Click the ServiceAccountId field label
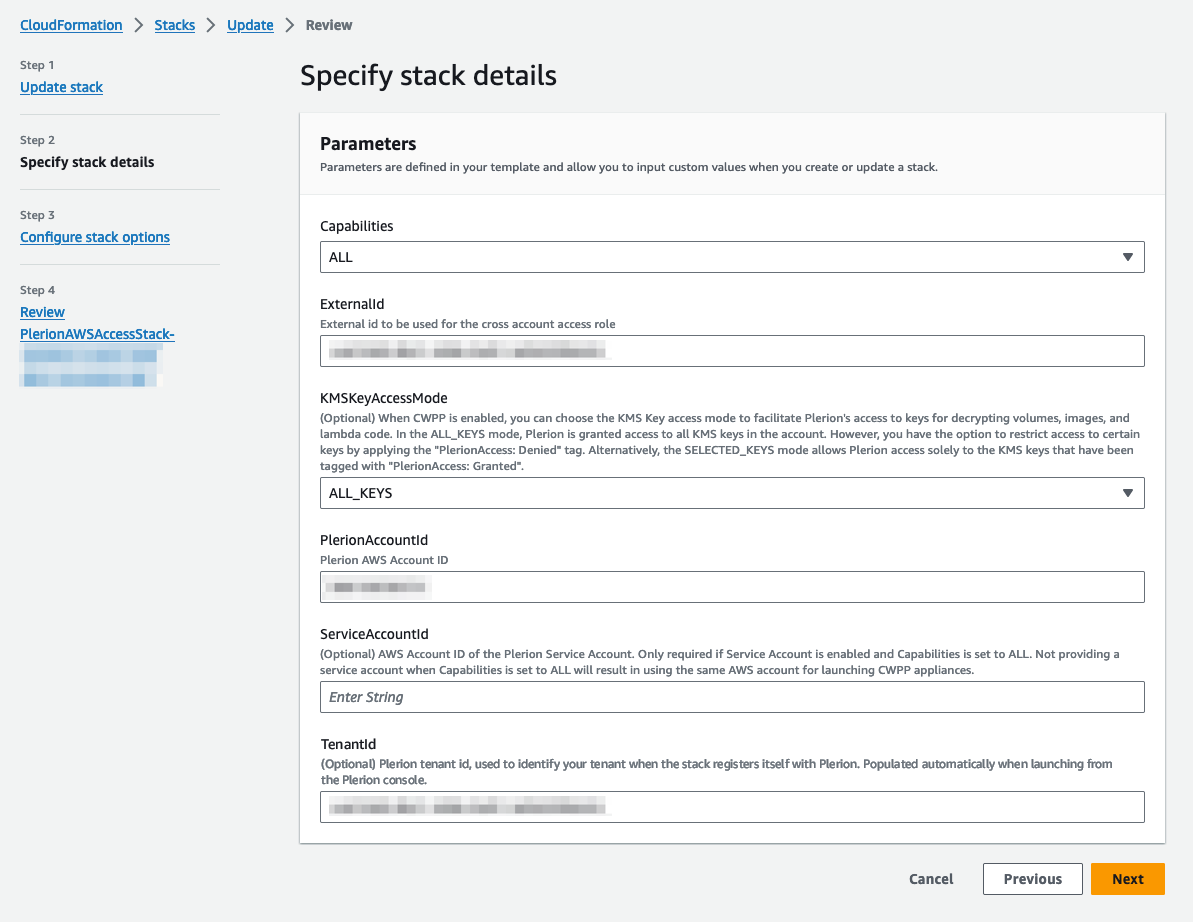Viewport: 1193px width, 922px height. coord(374,634)
